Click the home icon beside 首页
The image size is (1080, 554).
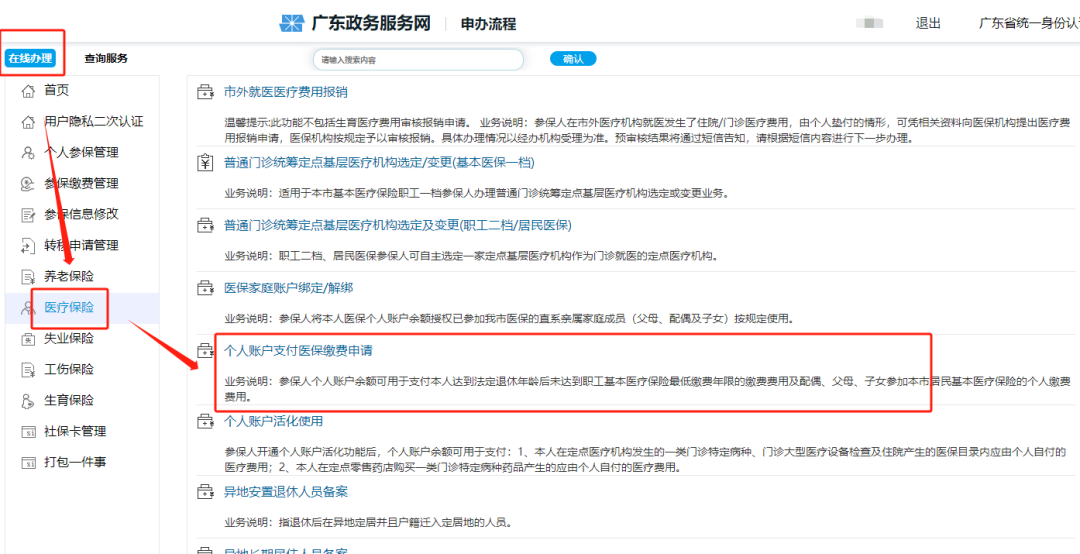pyautogui.click(x=28, y=91)
